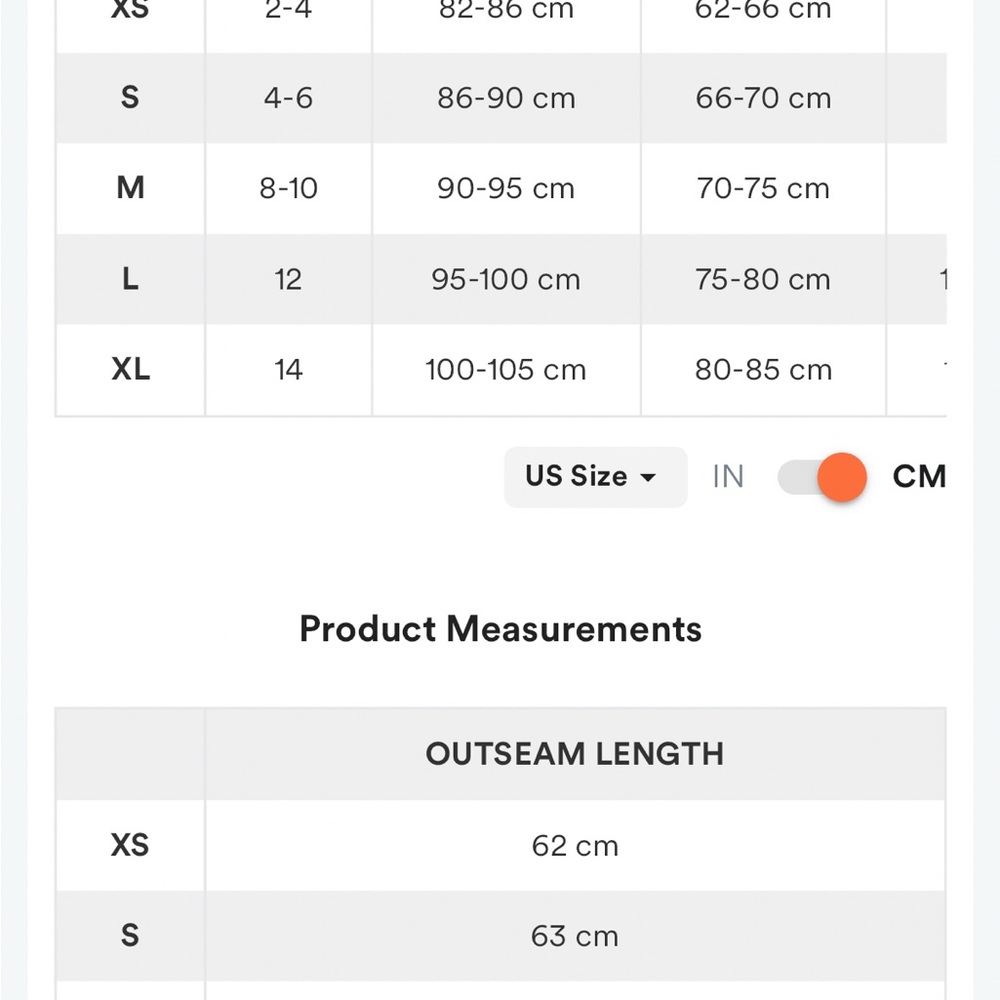The image size is (1000, 1000).
Task: Click the 62 cm outseam value
Action: click(575, 846)
